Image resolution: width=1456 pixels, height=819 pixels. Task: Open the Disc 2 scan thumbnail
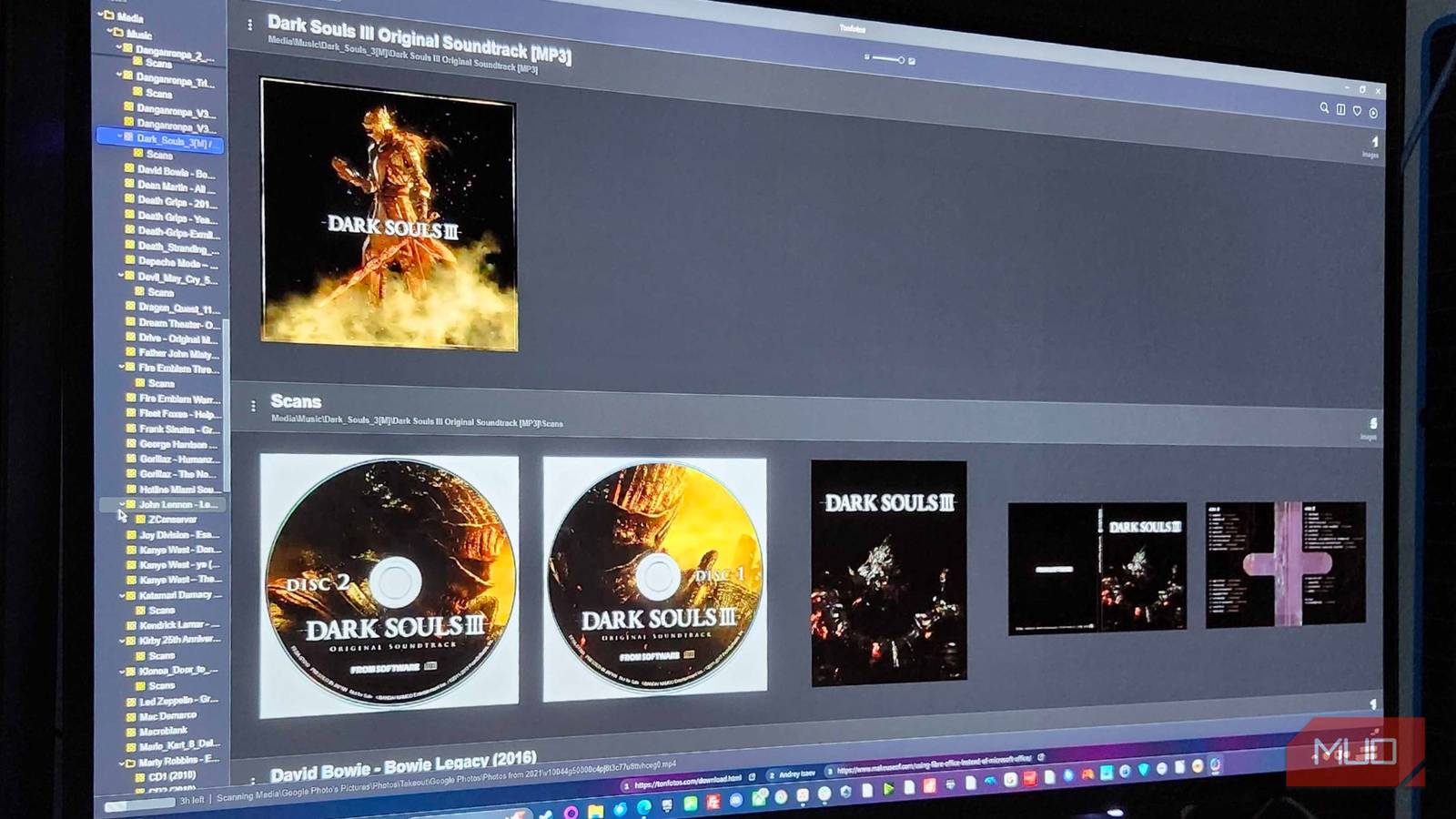click(389, 584)
